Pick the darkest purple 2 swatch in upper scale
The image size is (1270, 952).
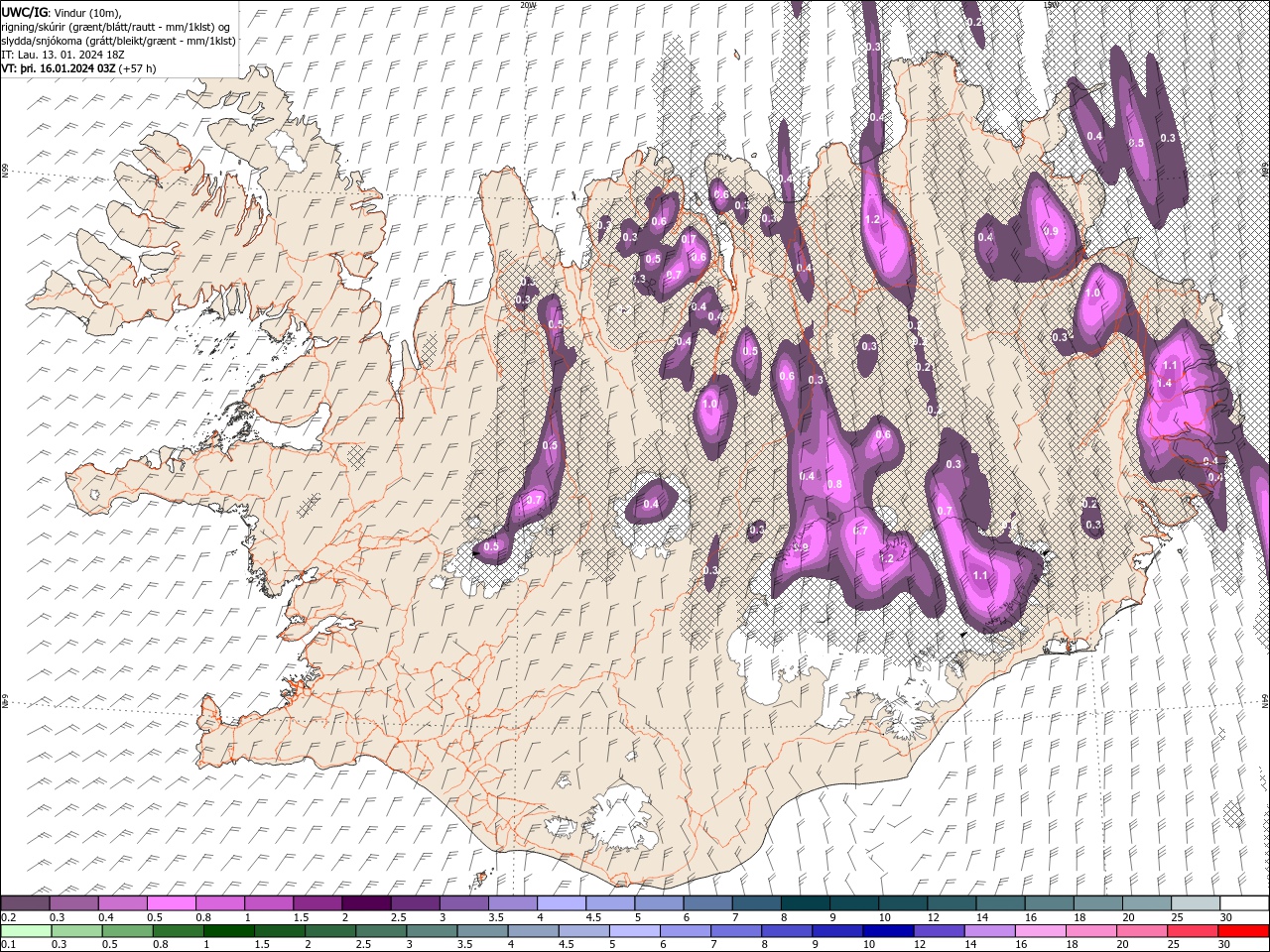pyautogui.click(x=366, y=902)
